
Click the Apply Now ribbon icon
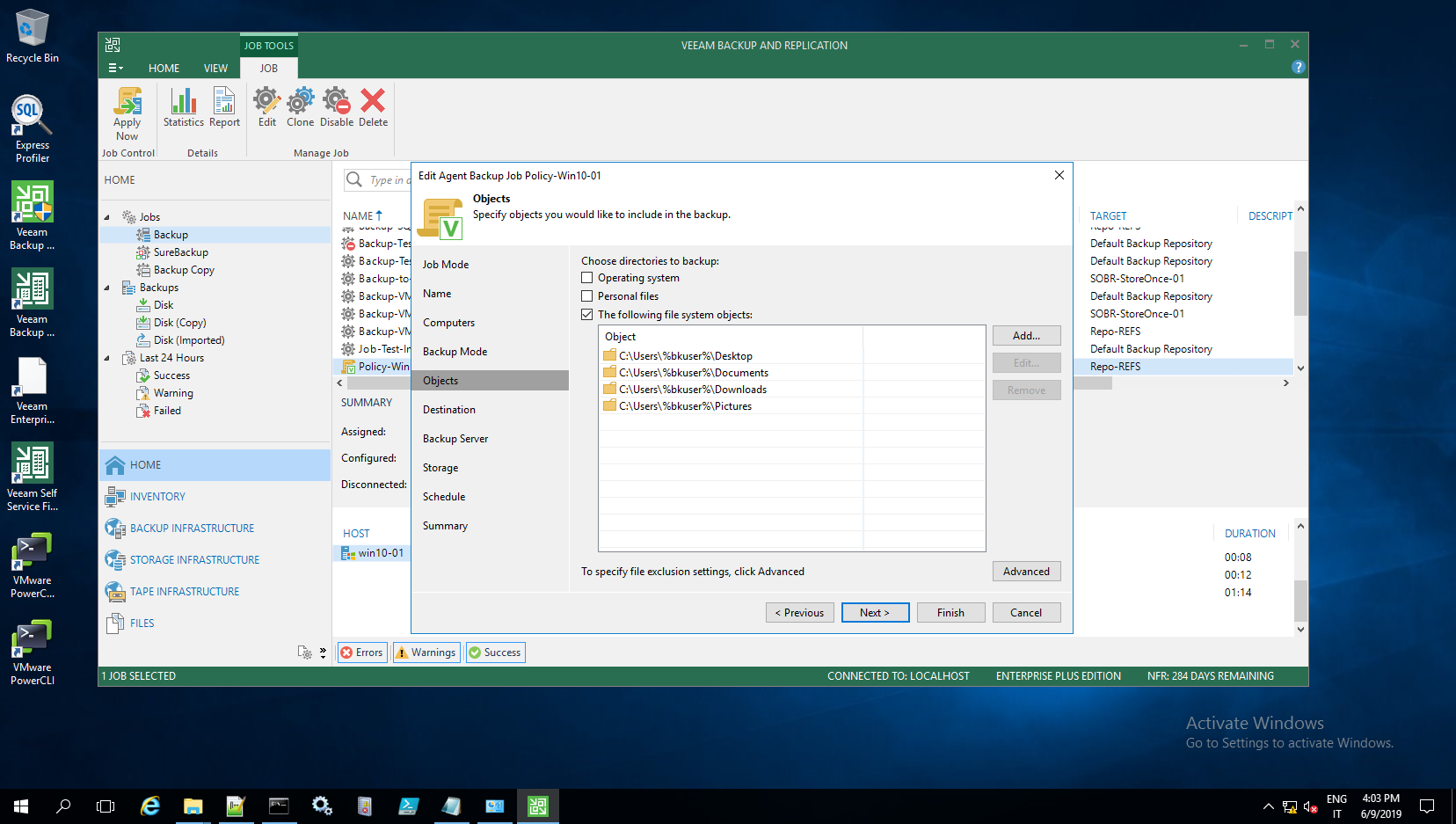[x=127, y=113]
